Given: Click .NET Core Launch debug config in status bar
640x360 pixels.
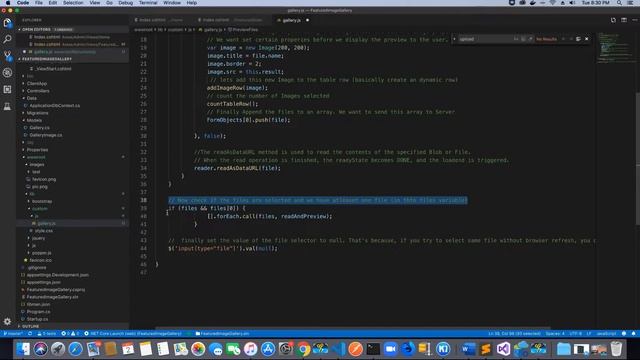Looking at the screenshot, I should pos(133,333).
